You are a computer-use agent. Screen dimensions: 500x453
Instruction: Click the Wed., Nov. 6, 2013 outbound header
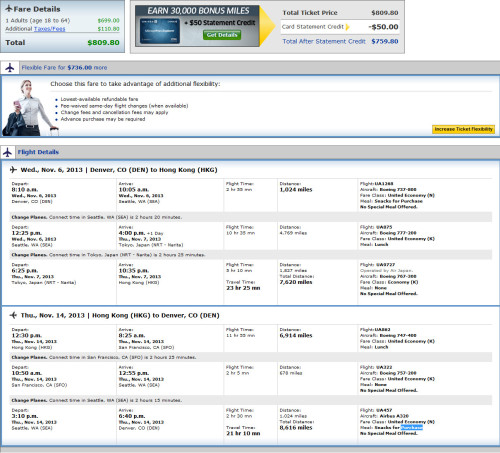coord(119,170)
